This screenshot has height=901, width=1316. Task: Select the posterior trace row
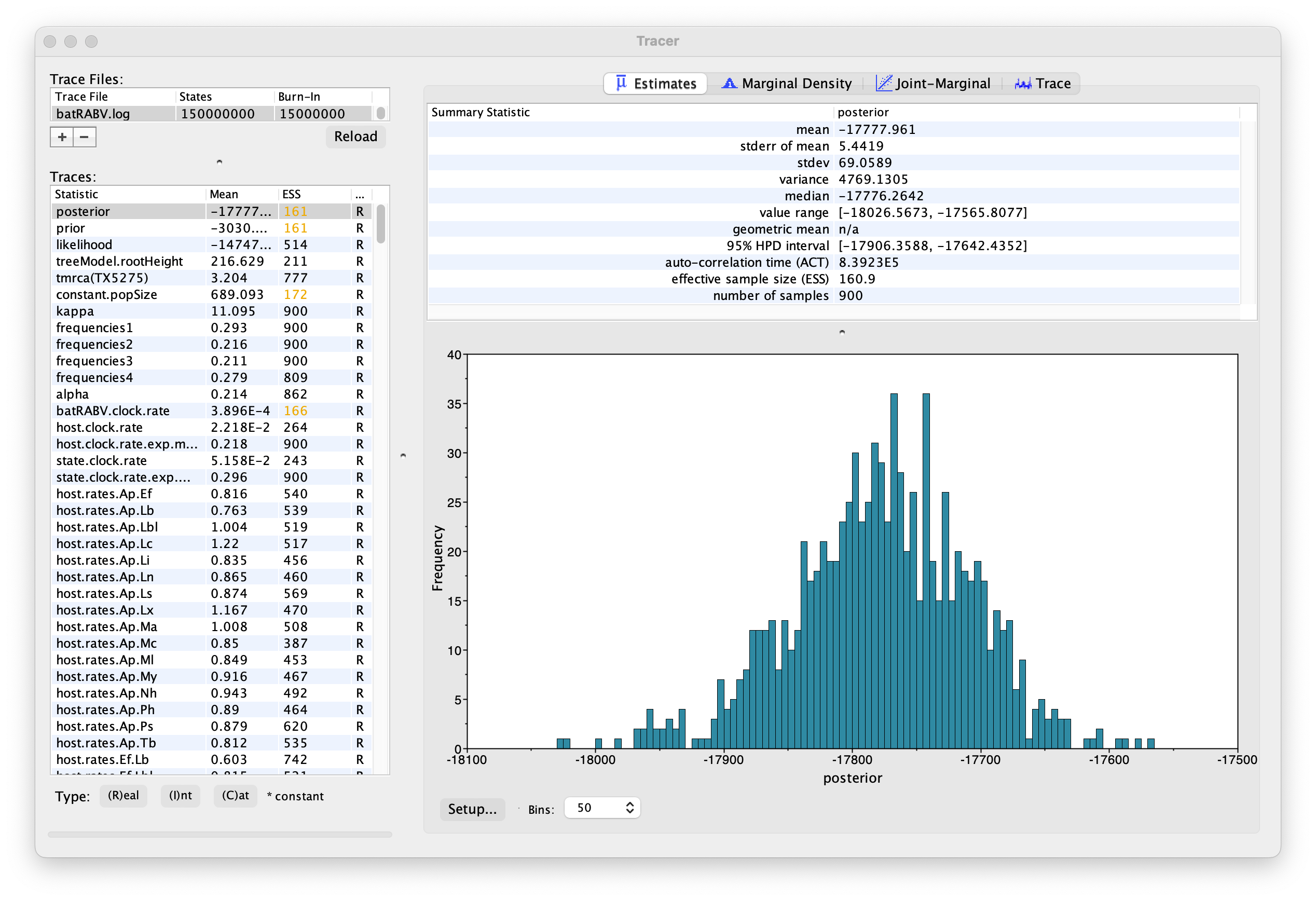pyautogui.click(x=212, y=211)
